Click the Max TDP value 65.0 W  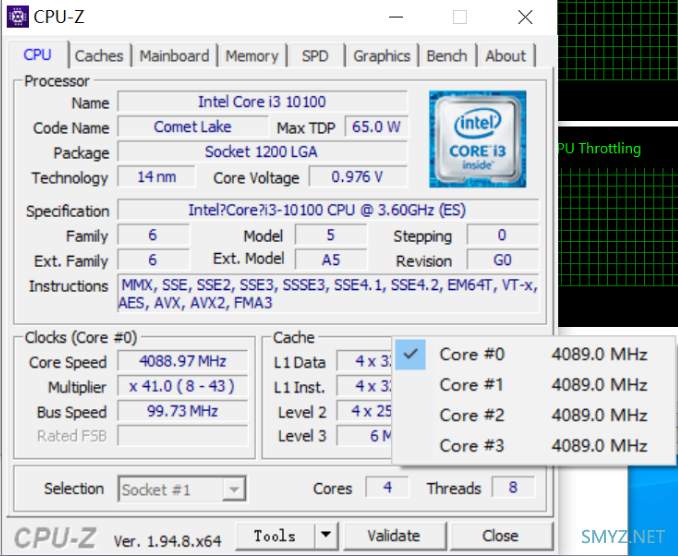click(376, 127)
